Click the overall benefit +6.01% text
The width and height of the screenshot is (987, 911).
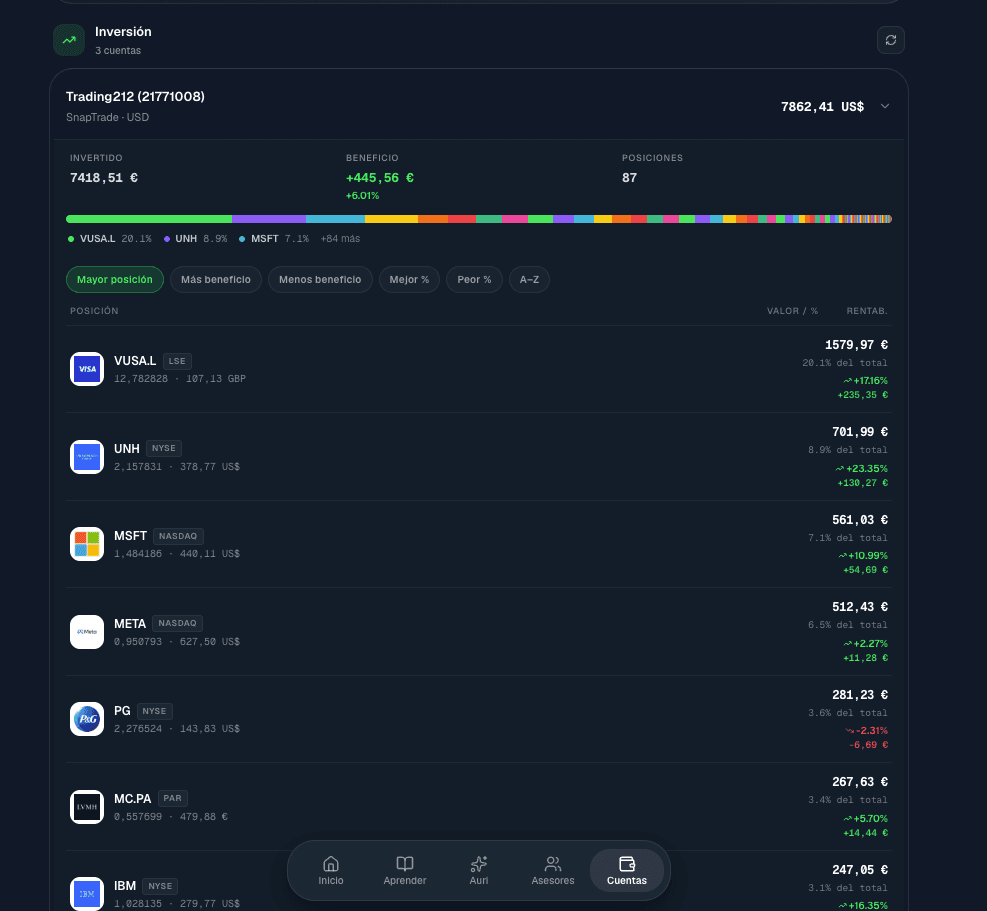363,196
